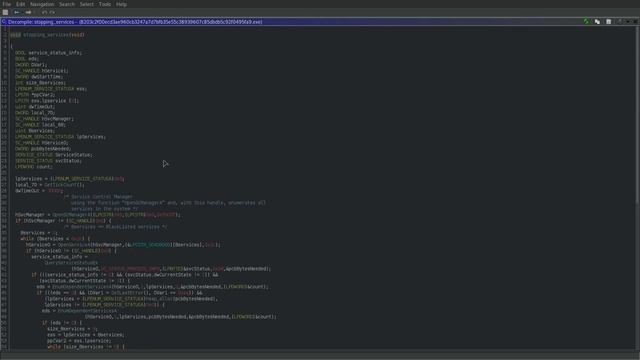
Task: Open the Decompile panel dropdown menu arrow
Action: pyautogui.click(x=628, y=22)
